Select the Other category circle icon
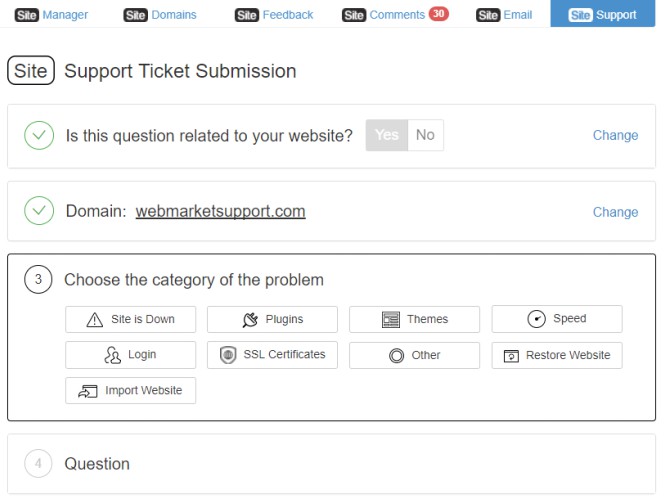666x504 pixels. (x=396, y=355)
